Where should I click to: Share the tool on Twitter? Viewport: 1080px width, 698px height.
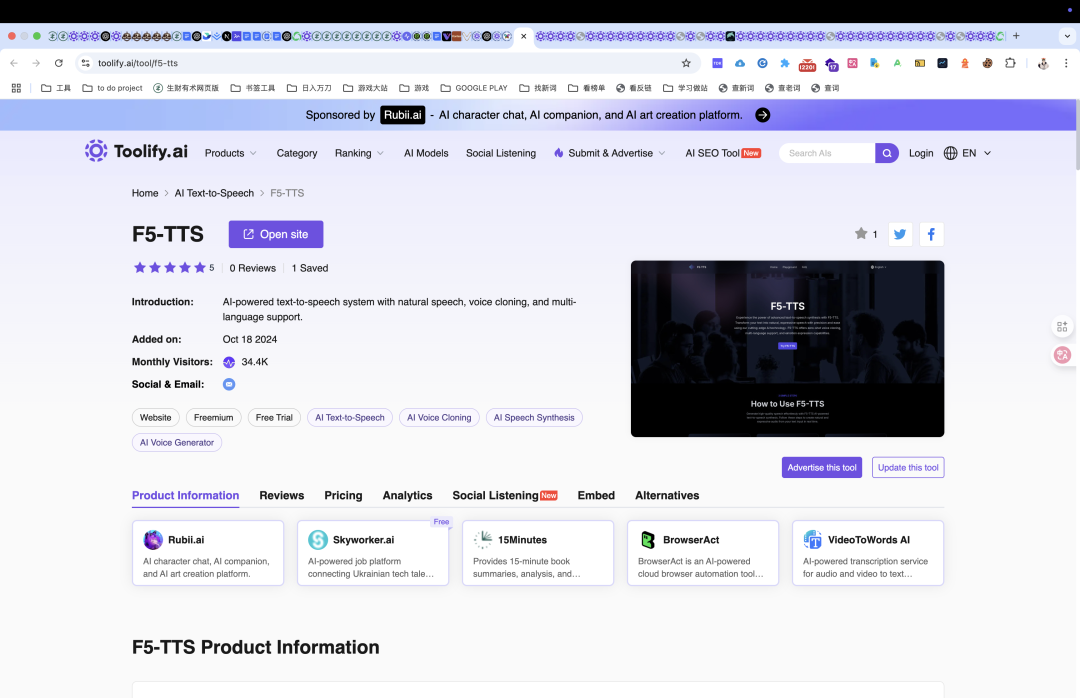(900, 234)
